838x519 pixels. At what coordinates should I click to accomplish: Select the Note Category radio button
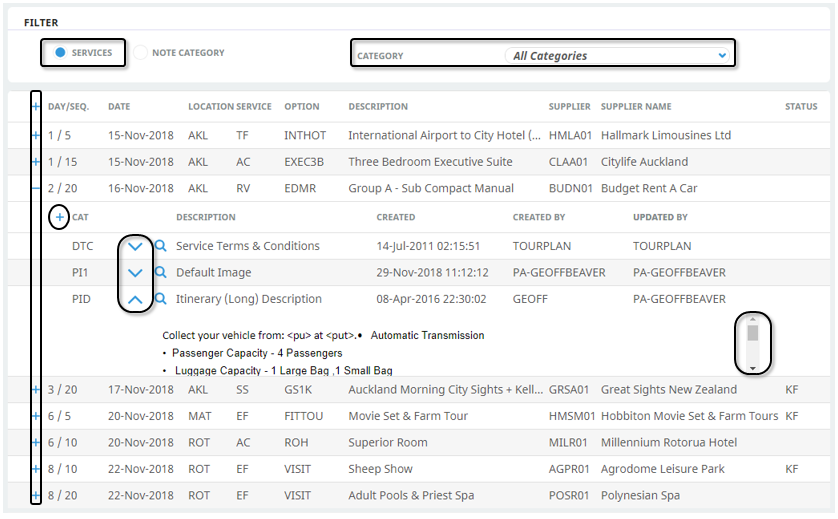pos(141,53)
